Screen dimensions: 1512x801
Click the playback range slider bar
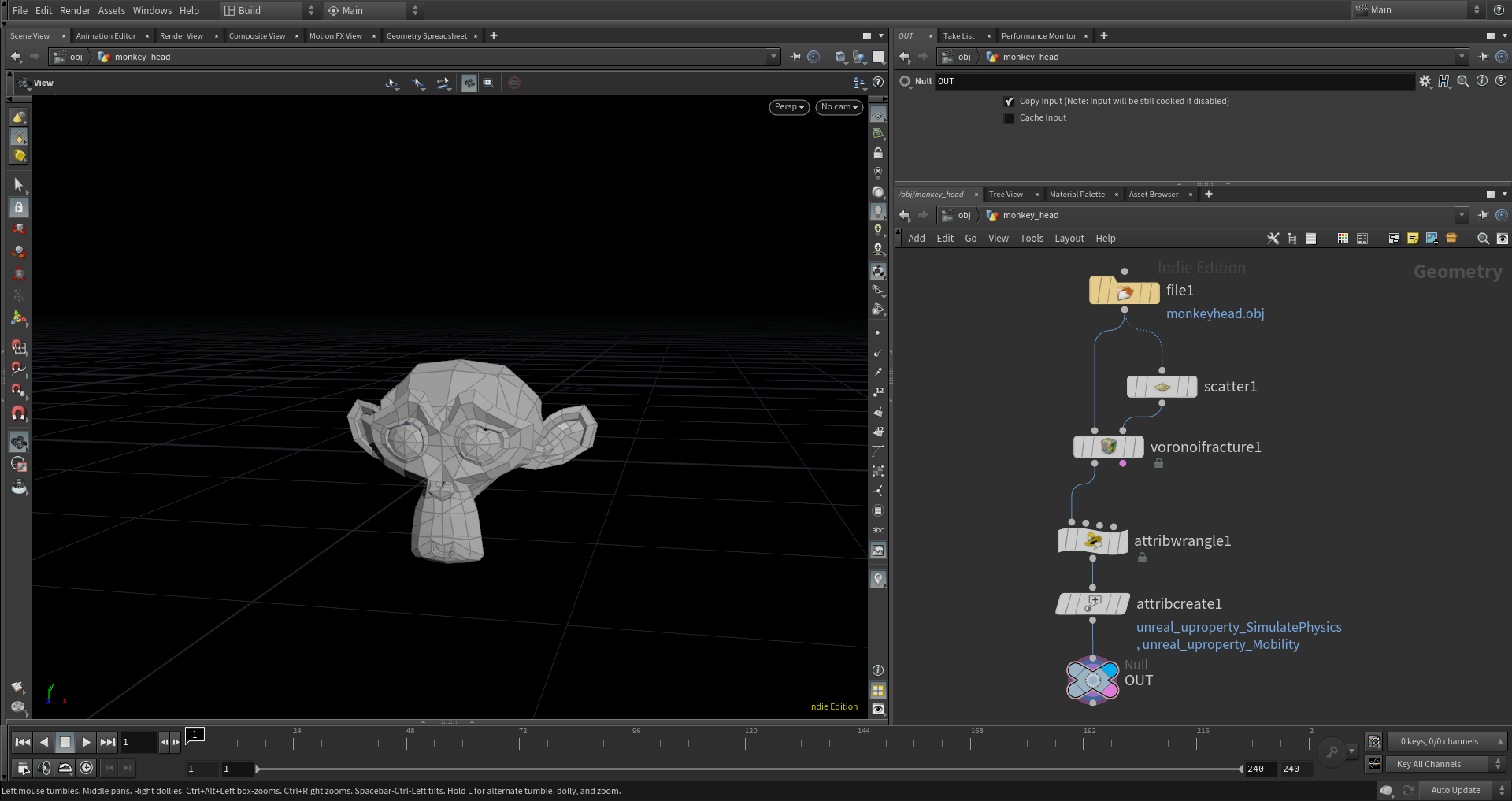748,769
